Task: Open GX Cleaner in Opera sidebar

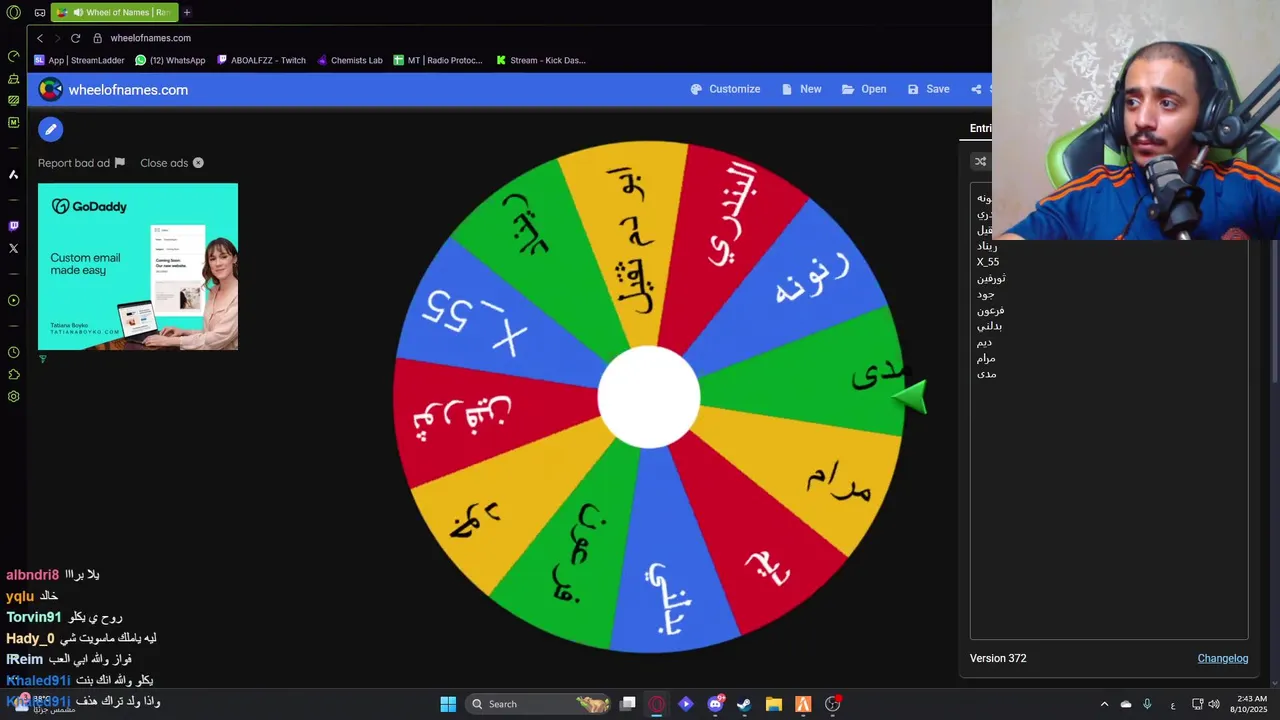Action: [x=13, y=78]
